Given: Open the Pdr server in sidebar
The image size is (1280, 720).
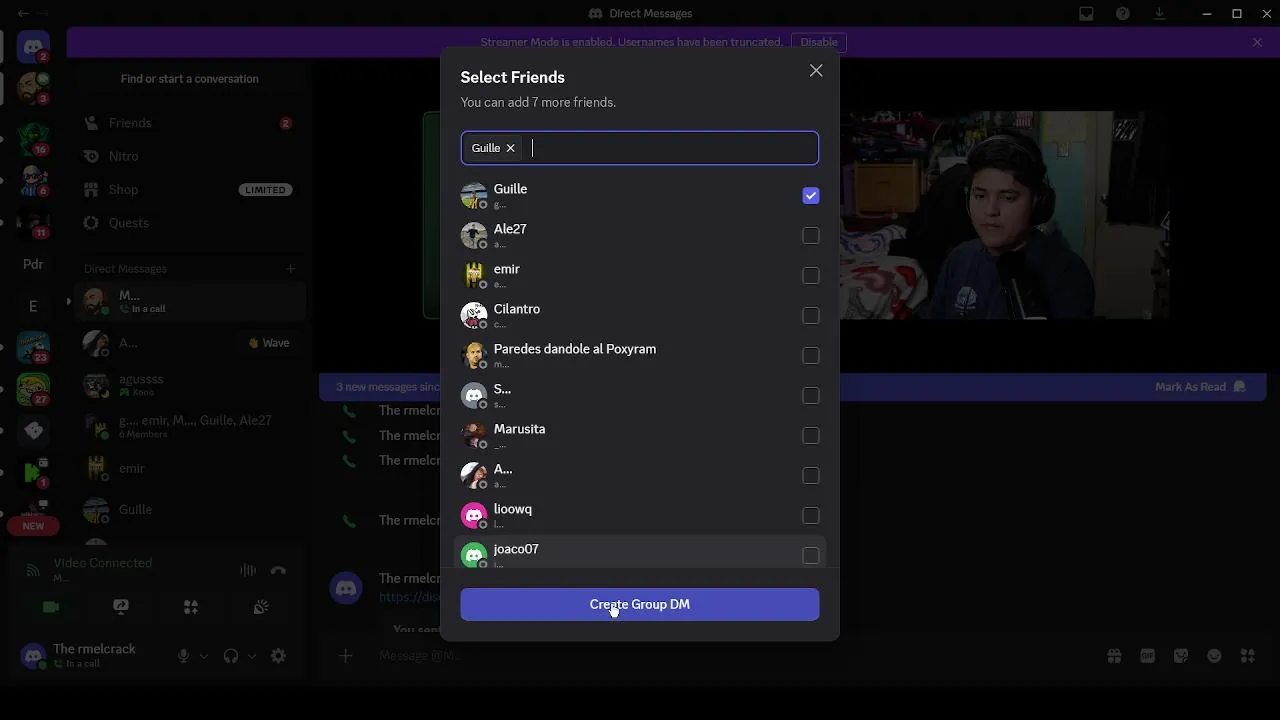Looking at the screenshot, I should (x=33, y=264).
